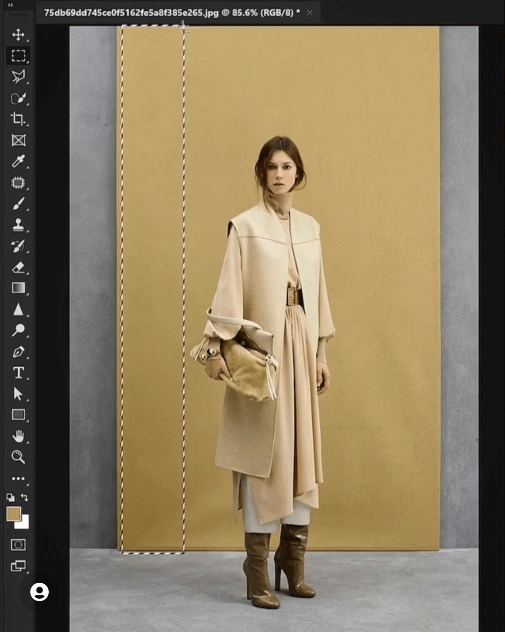Expand the toolbar double-arrow chevron
Viewport: 505px width, 640px height.
(10, 5)
